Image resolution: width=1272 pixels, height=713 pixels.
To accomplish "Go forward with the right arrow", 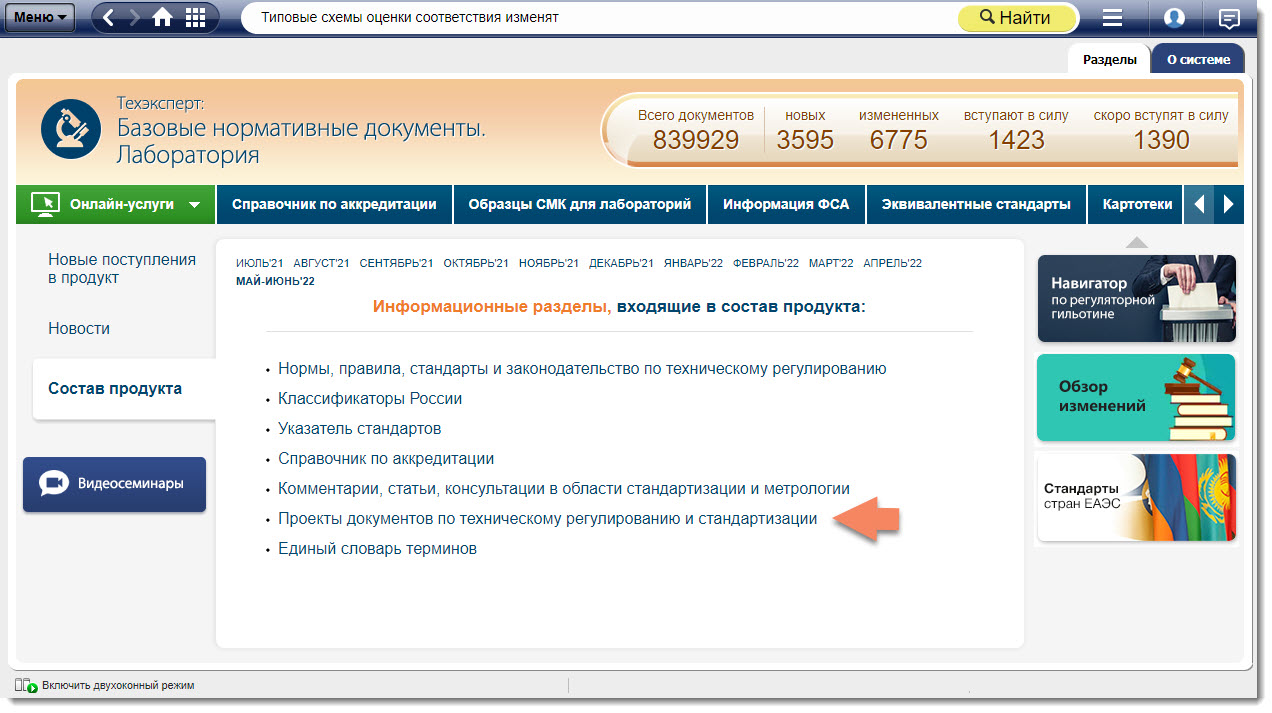I will tap(135, 17).
